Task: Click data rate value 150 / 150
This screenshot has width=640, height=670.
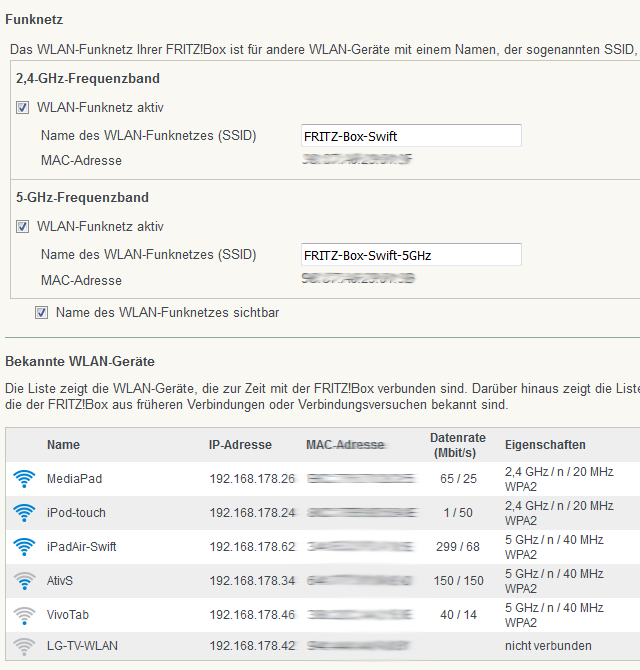Action: [x=458, y=581]
